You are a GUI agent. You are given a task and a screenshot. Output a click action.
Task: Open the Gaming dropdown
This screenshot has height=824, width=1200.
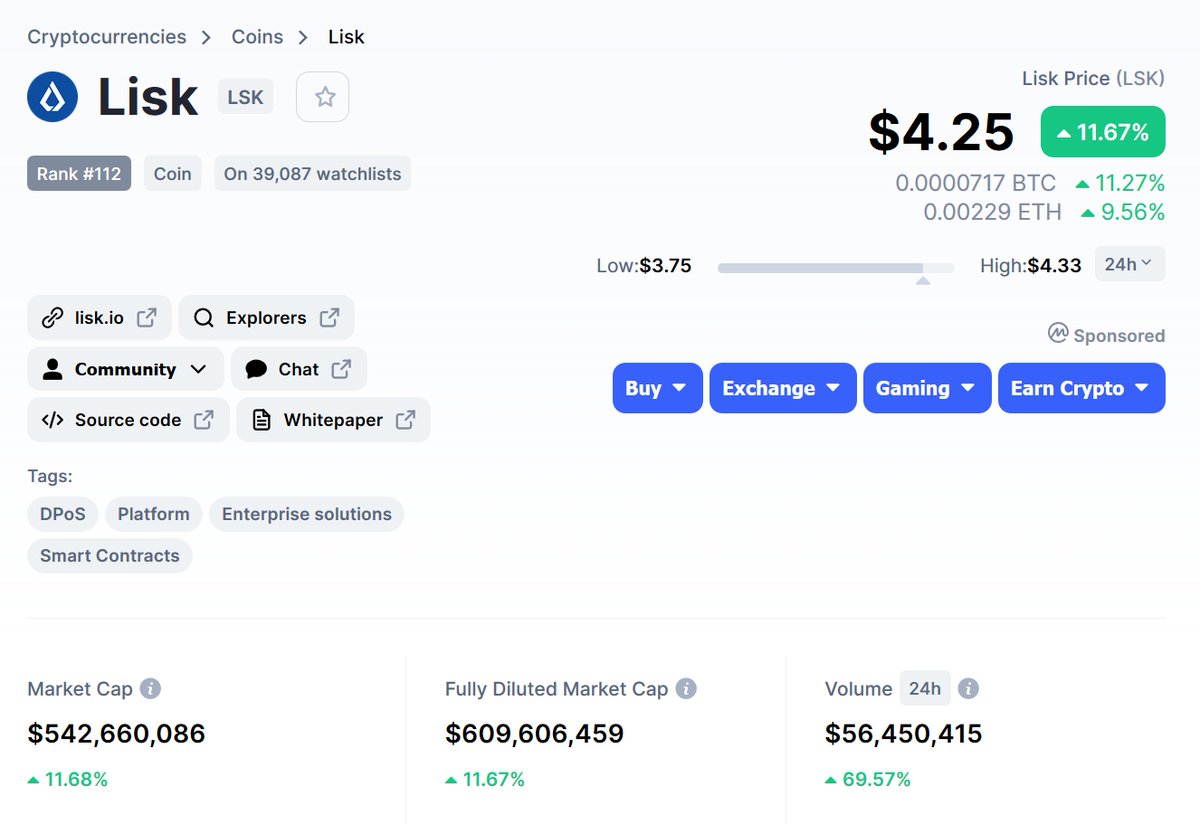(x=927, y=388)
